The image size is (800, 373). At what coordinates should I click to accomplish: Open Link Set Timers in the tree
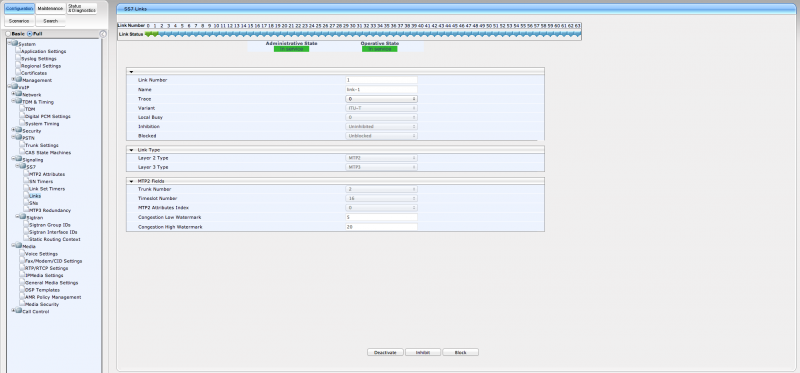pos(47,188)
